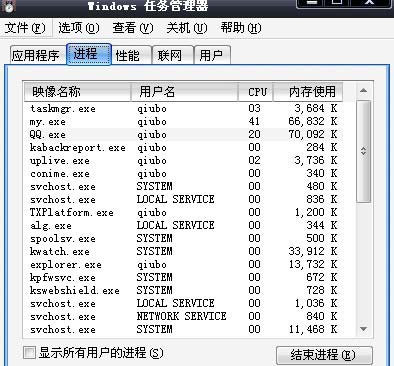Open the 选项(O) menu
Viewport: 394px width, 366px height.
pos(79,28)
